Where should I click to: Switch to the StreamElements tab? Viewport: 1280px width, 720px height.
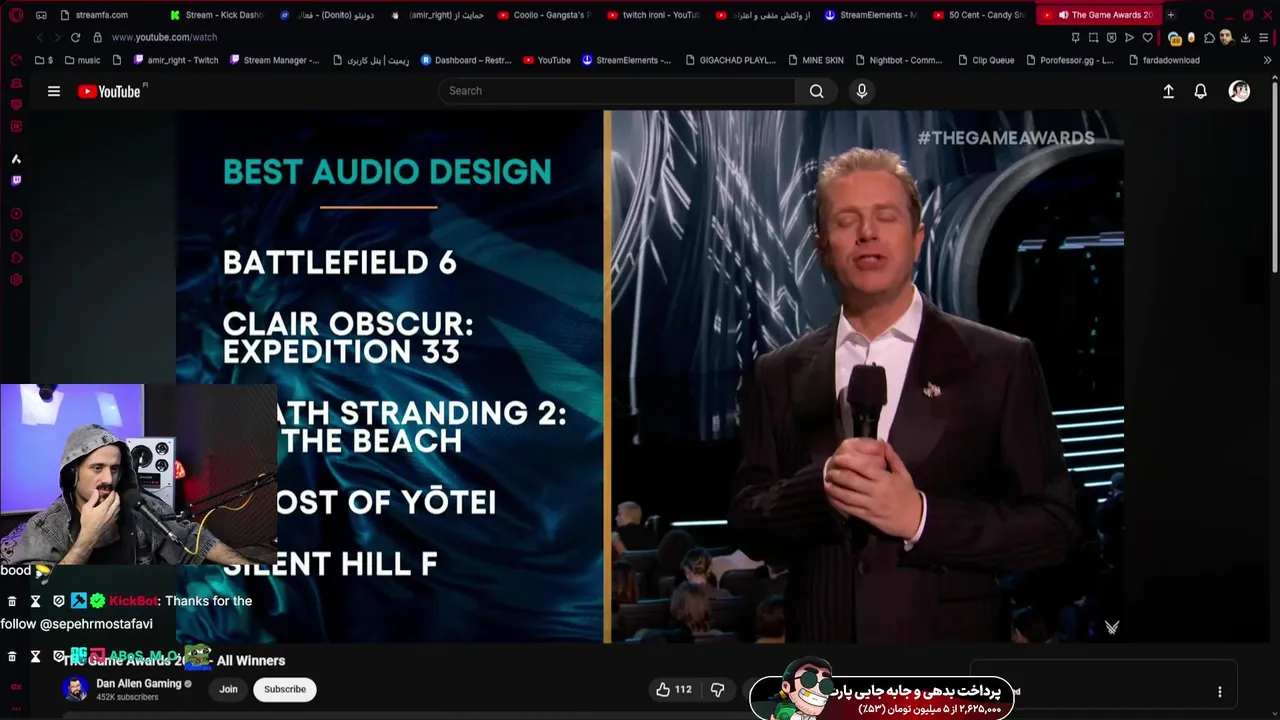870,15
